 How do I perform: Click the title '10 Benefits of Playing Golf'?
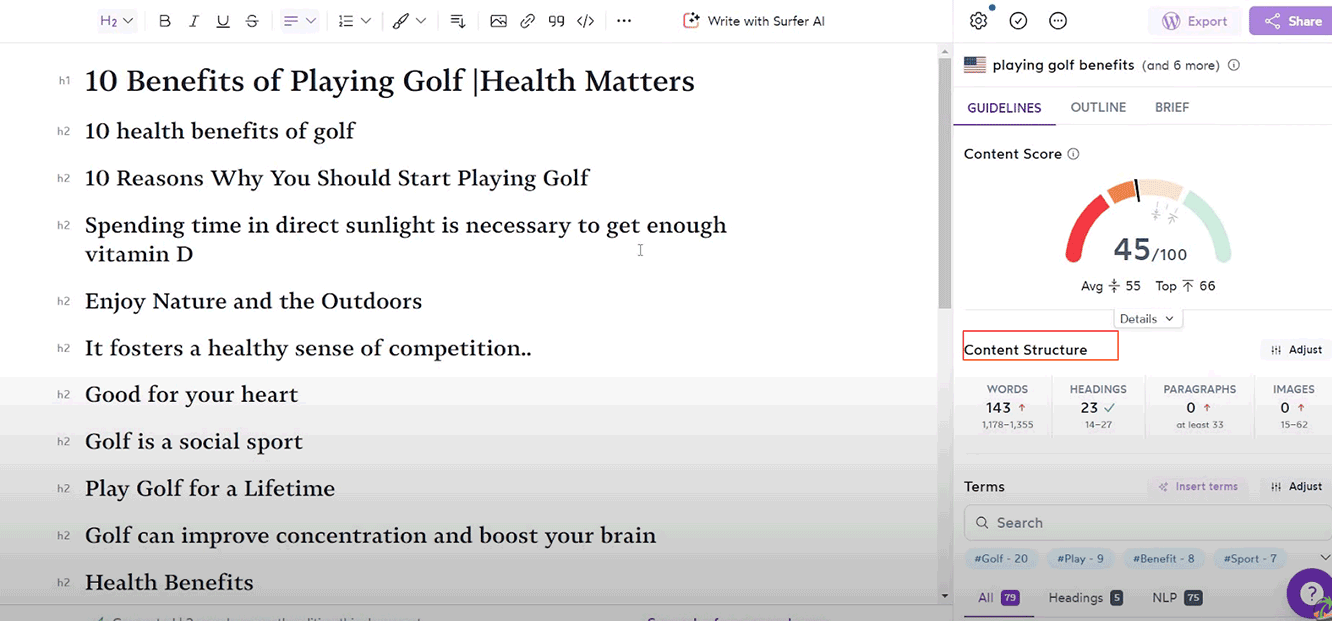pos(274,81)
